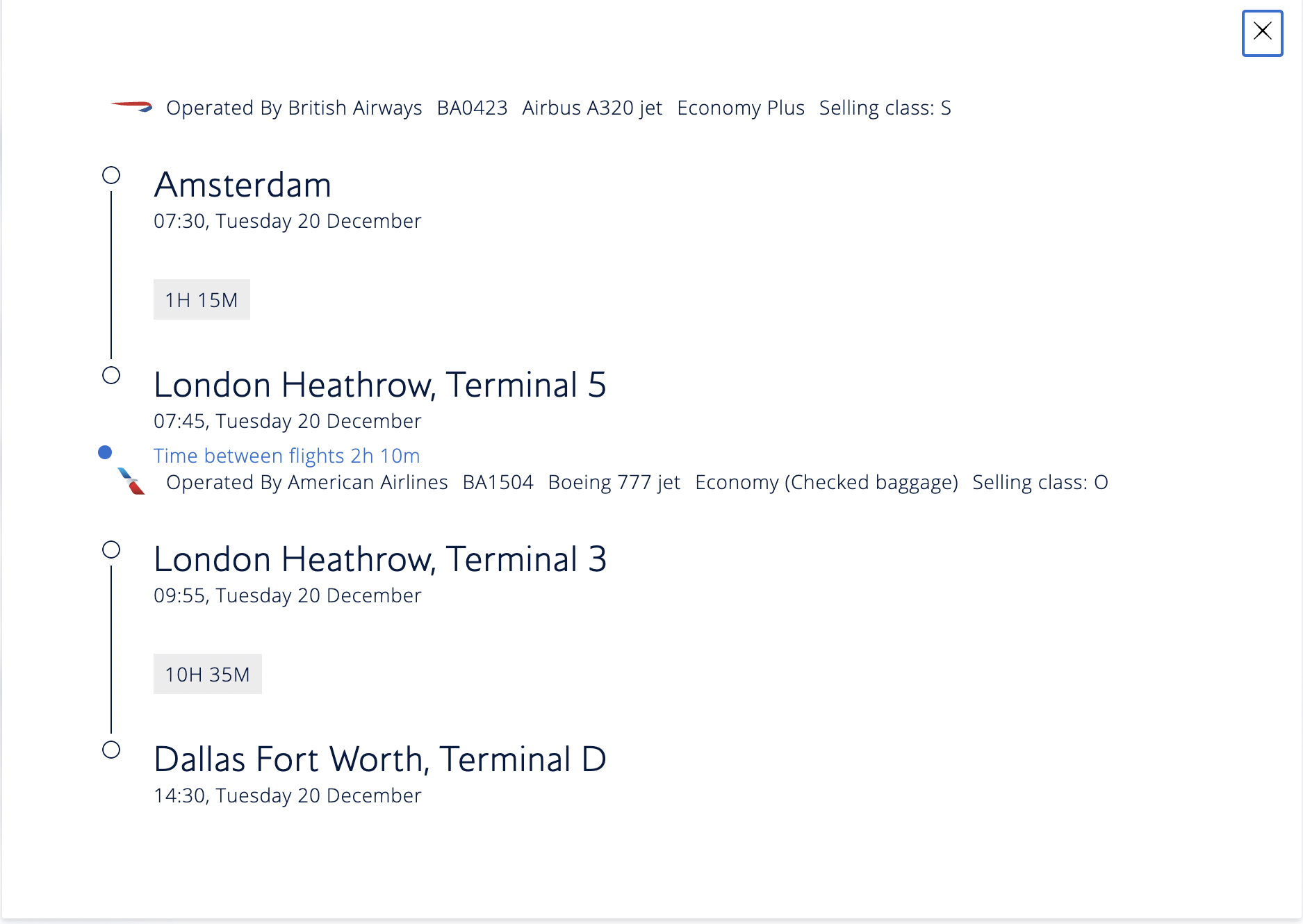Image resolution: width=1303 pixels, height=924 pixels.
Task: Click the London Heathrow, Terminal 3 heading
Action: tap(379, 559)
